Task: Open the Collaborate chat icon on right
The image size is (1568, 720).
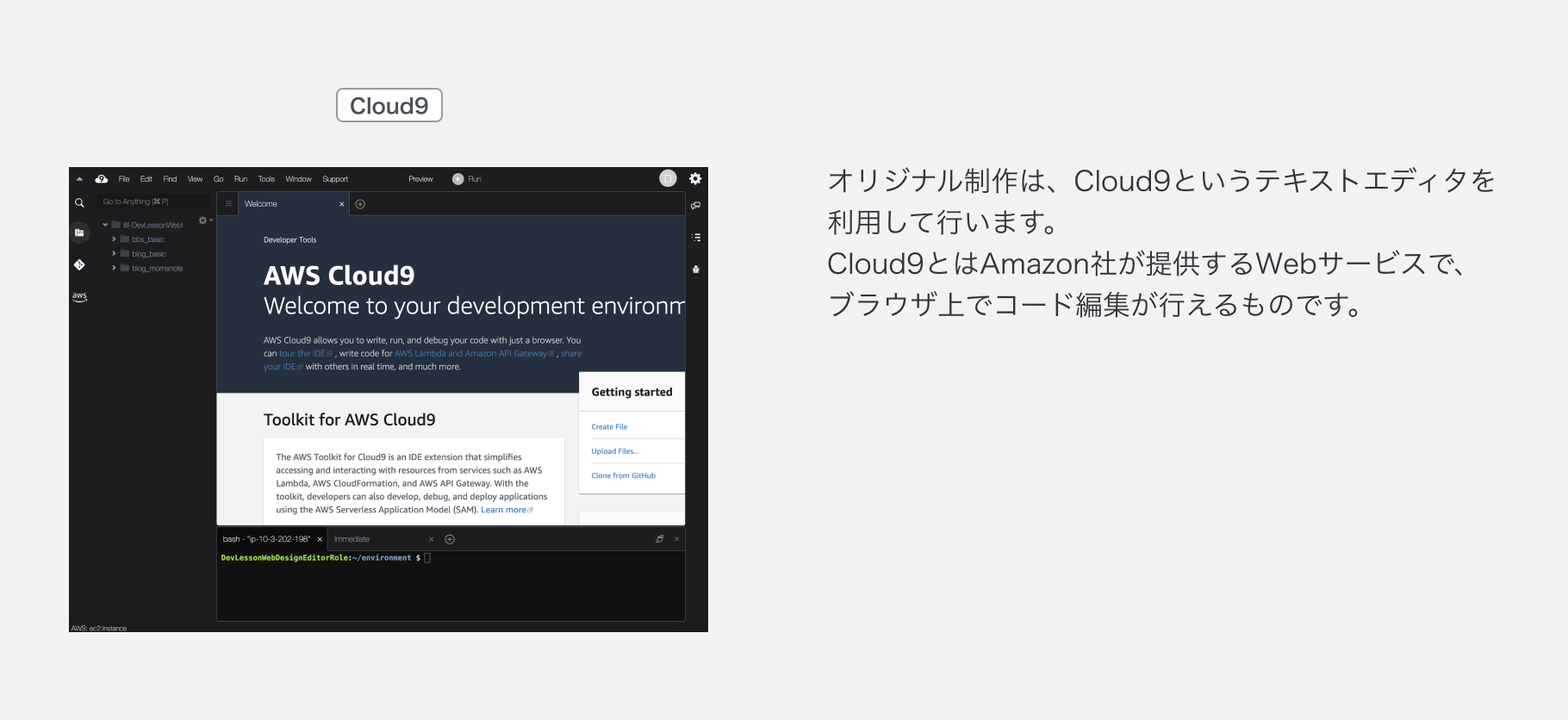Action: [x=696, y=205]
